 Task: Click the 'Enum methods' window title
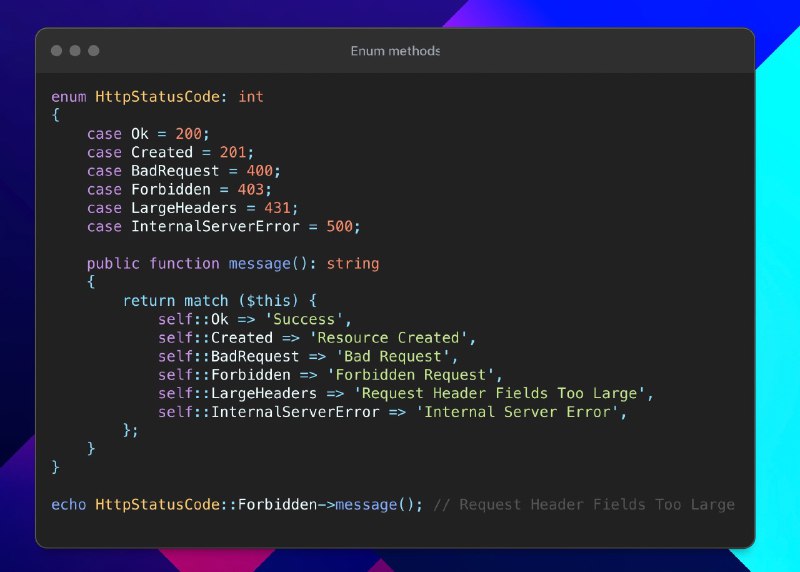tap(395, 51)
